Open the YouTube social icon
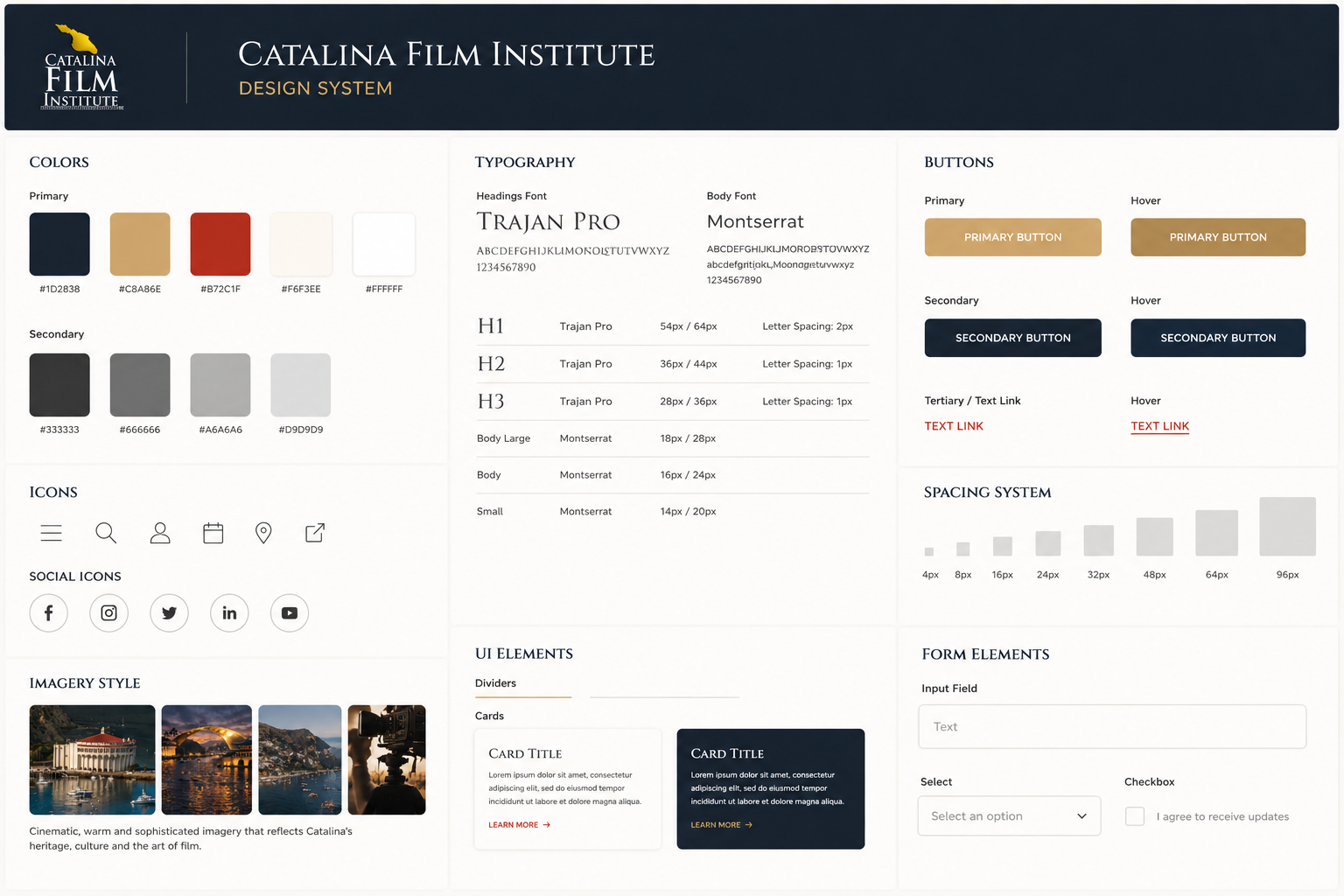Screen dimensions: 1344x896 [x=290, y=613]
